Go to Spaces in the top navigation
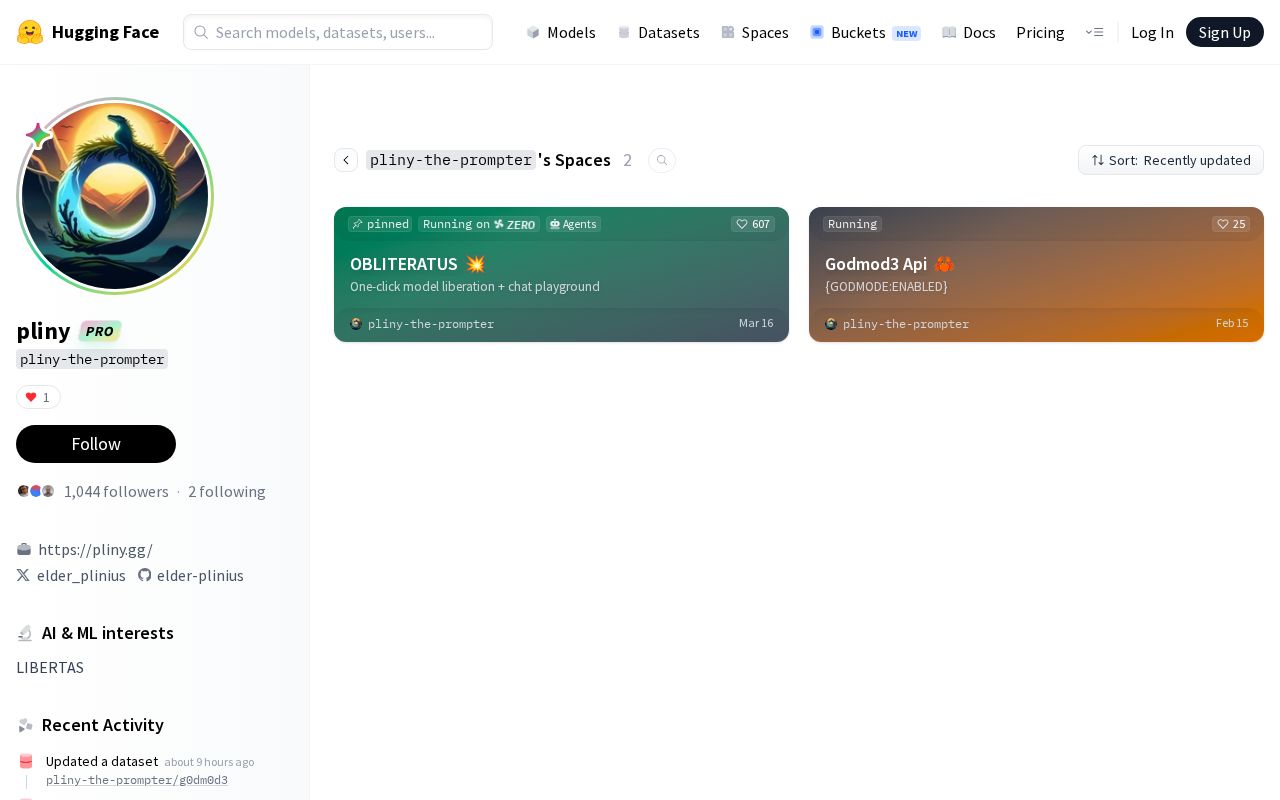Viewport: 1280px width, 800px height. (755, 32)
